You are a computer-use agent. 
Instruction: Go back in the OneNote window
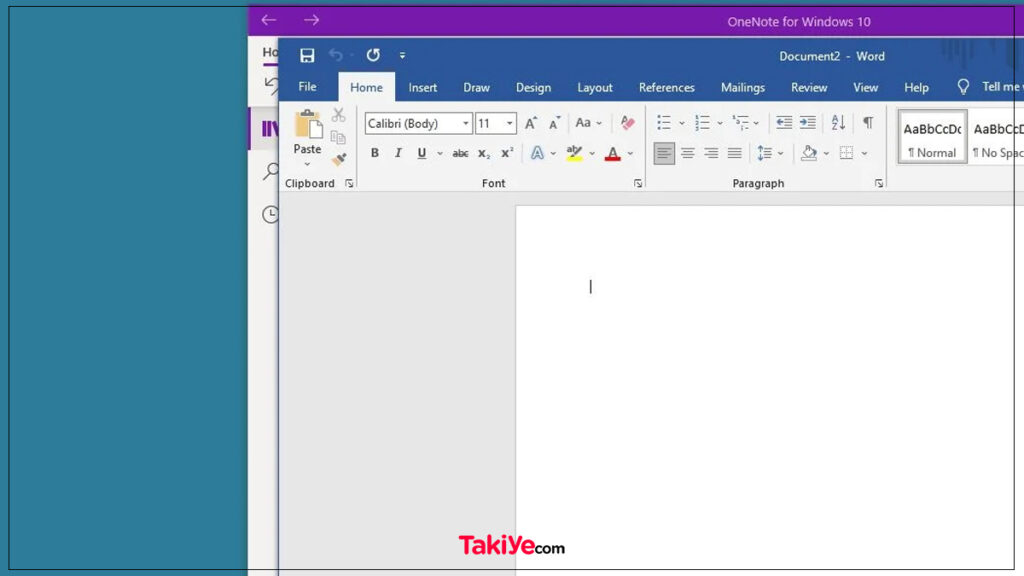click(x=269, y=20)
